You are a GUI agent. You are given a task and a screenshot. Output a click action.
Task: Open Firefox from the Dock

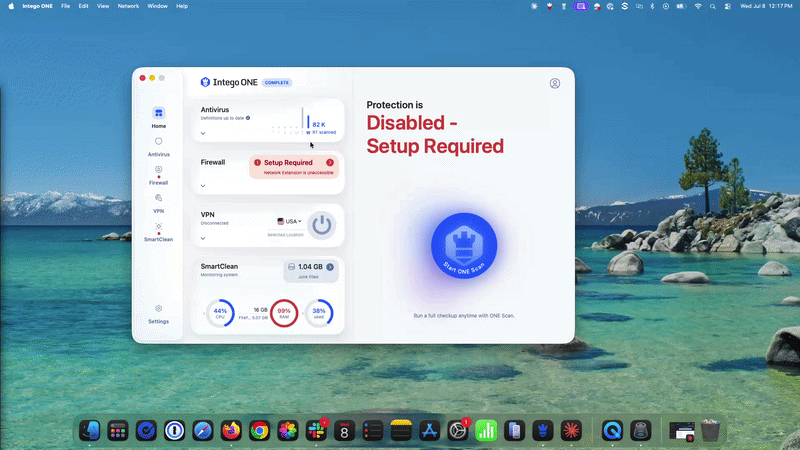coord(231,431)
